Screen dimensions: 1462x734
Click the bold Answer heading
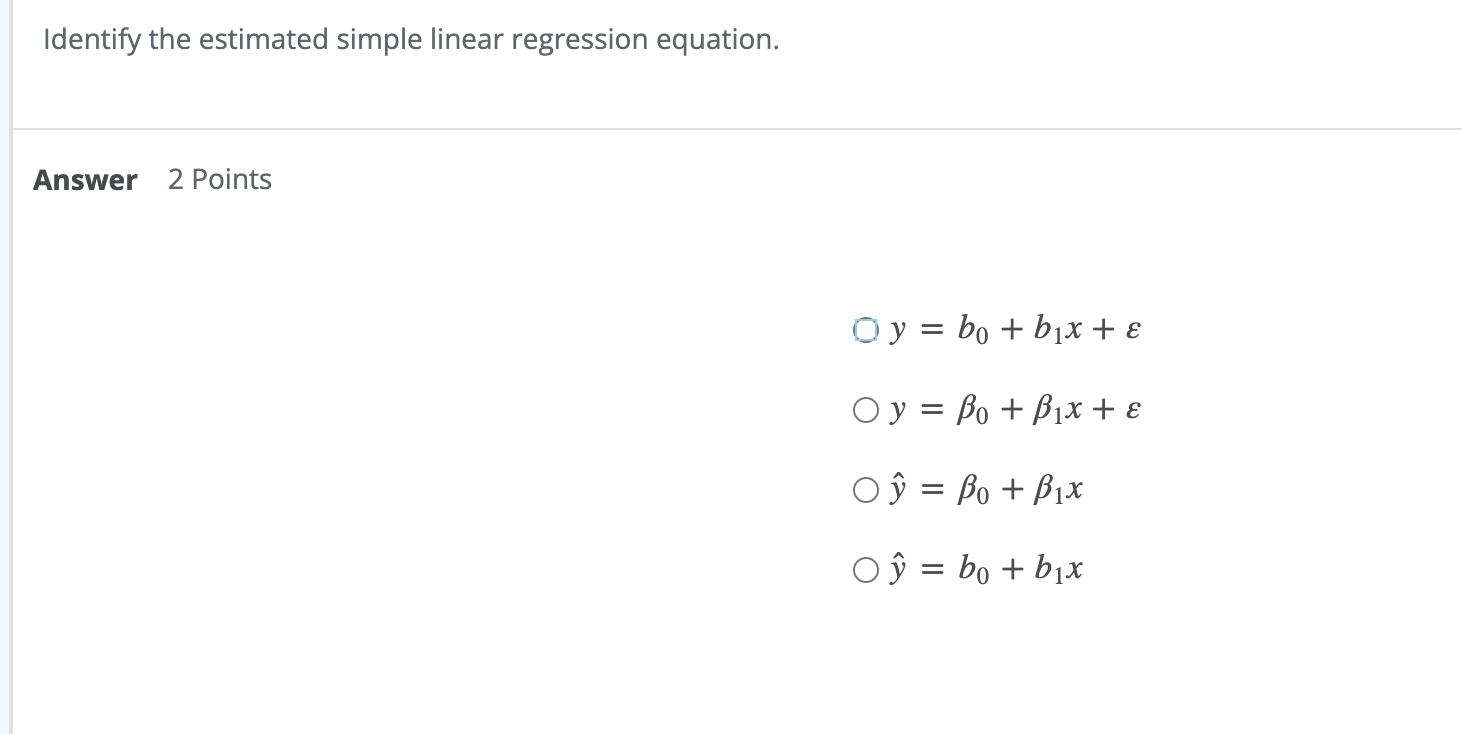tap(85, 180)
